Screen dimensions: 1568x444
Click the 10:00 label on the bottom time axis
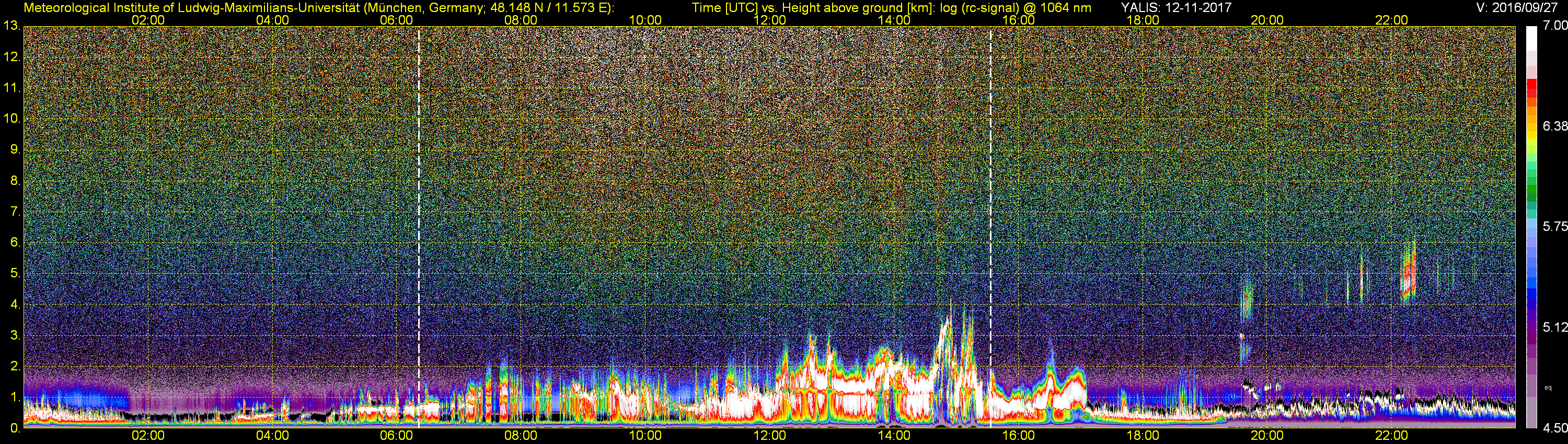pos(645,436)
